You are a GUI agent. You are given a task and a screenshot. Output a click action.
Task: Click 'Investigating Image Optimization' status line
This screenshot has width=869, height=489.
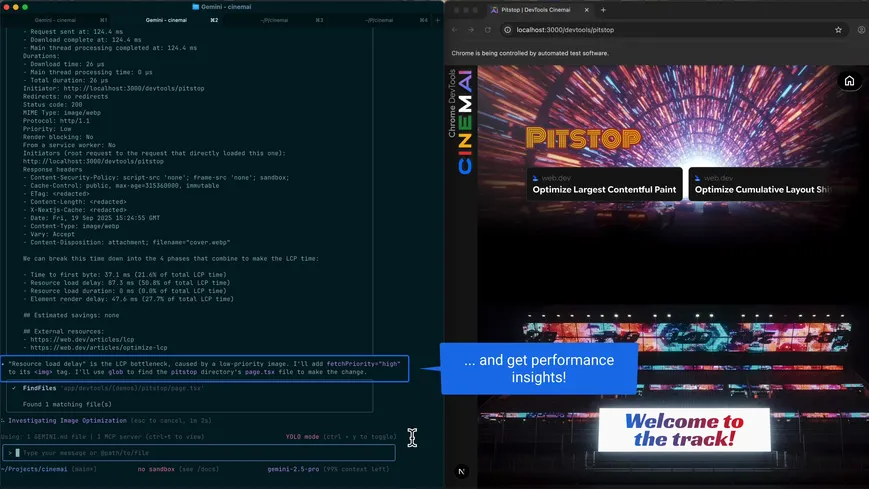[67, 421]
